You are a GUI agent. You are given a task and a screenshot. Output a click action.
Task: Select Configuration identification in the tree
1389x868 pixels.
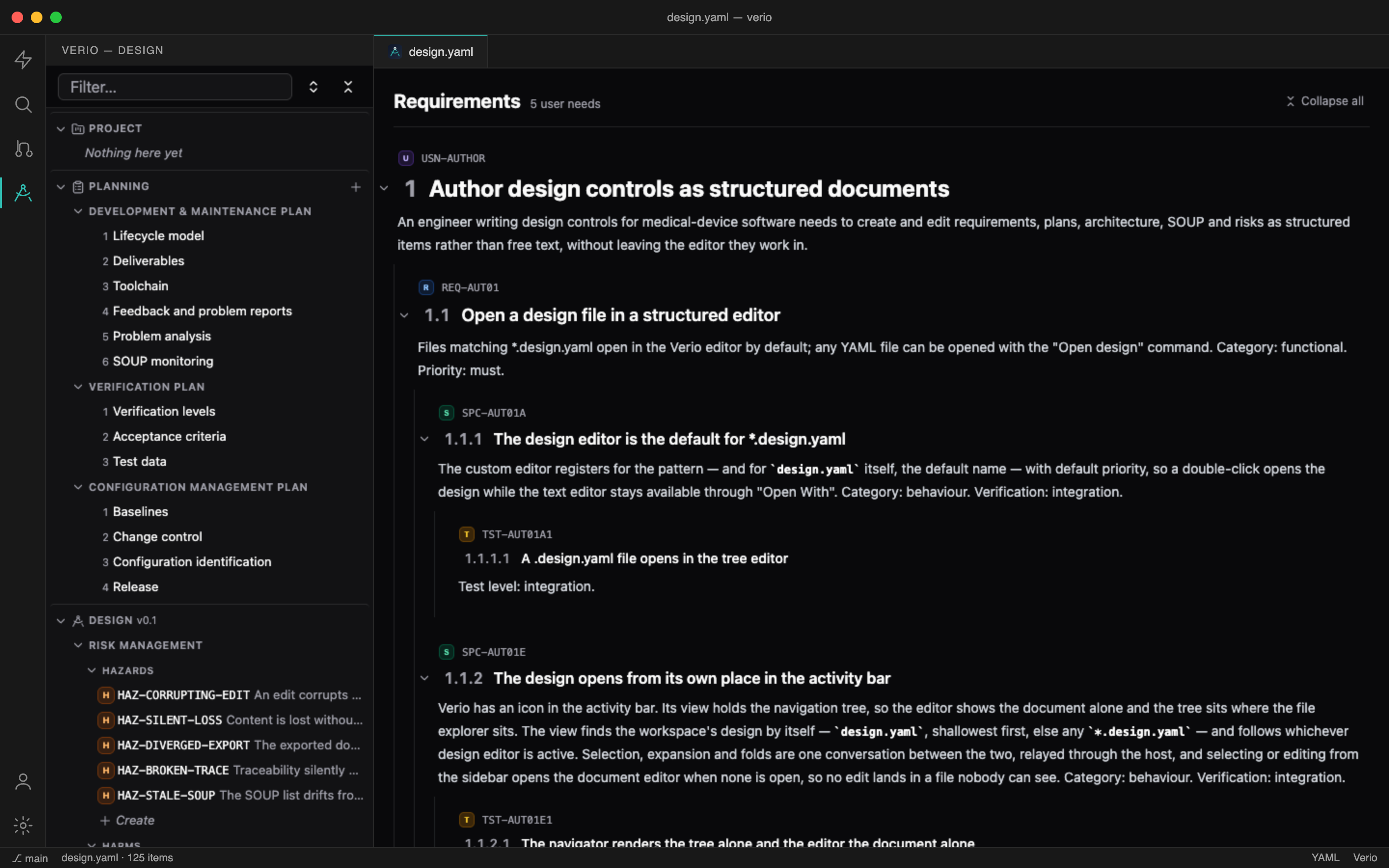coord(191,562)
